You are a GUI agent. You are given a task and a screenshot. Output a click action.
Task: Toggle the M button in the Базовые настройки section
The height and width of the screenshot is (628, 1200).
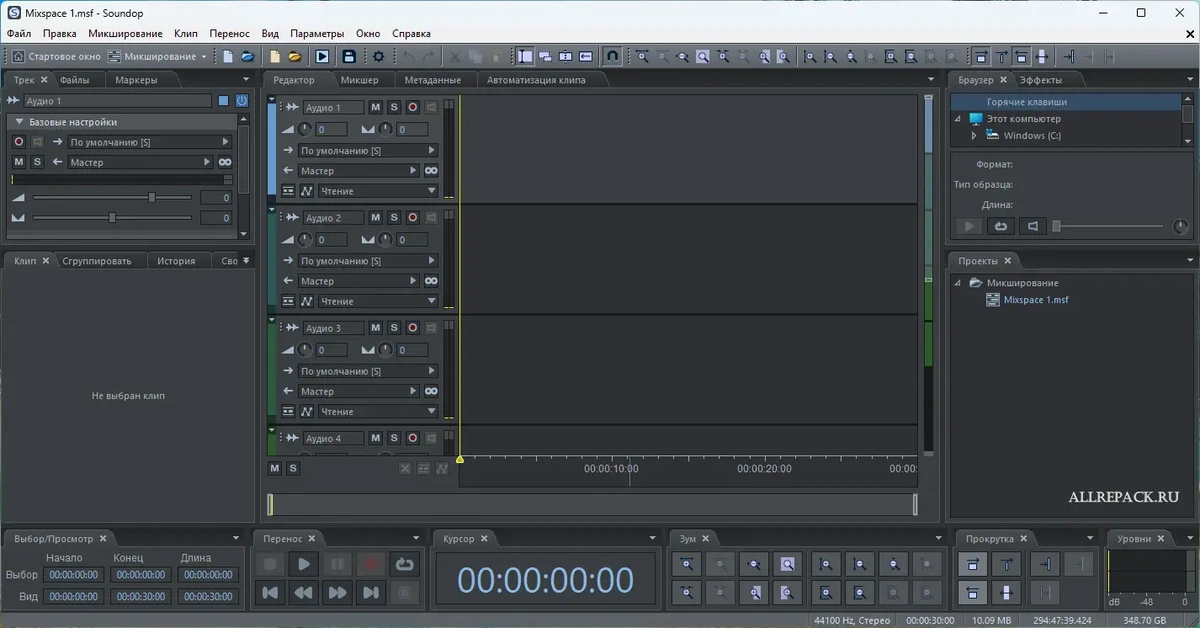(19, 162)
